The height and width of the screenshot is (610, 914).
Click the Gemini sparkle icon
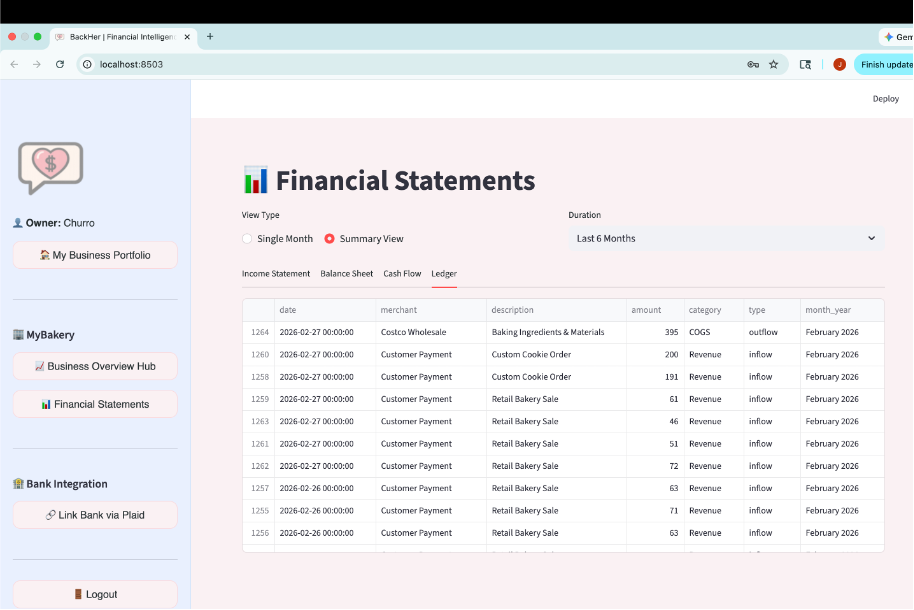tap(889, 37)
